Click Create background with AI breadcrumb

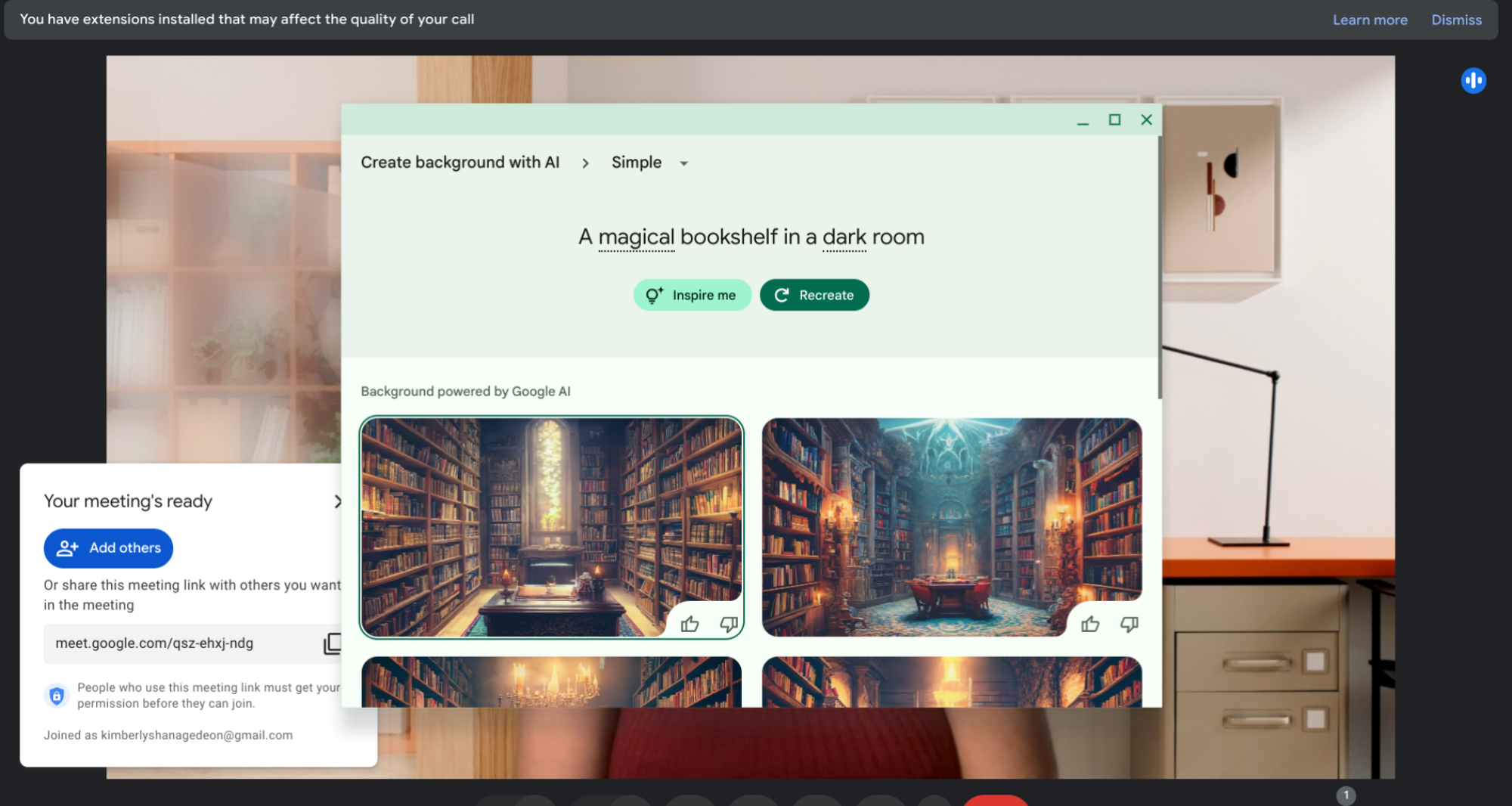pos(460,163)
